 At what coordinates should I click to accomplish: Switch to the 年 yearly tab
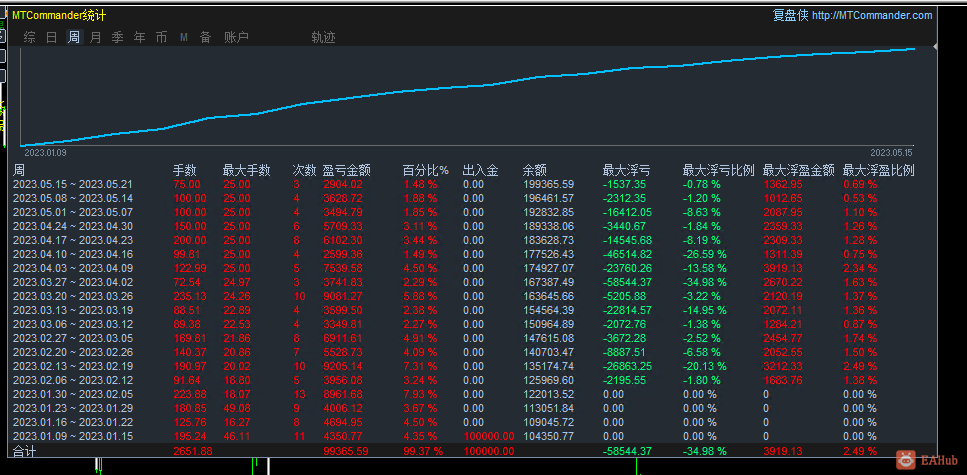139,38
